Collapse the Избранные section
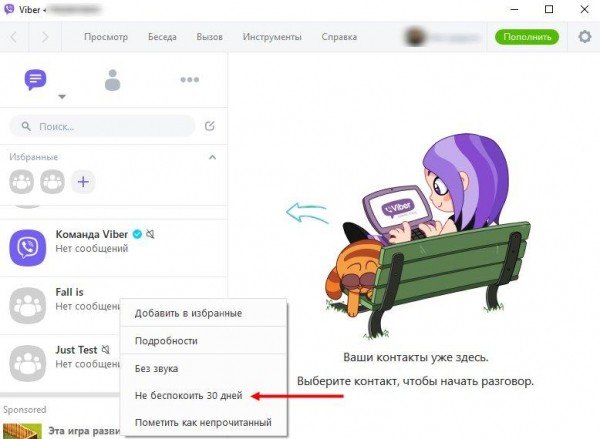This screenshot has width=600, height=439. pos(212,157)
